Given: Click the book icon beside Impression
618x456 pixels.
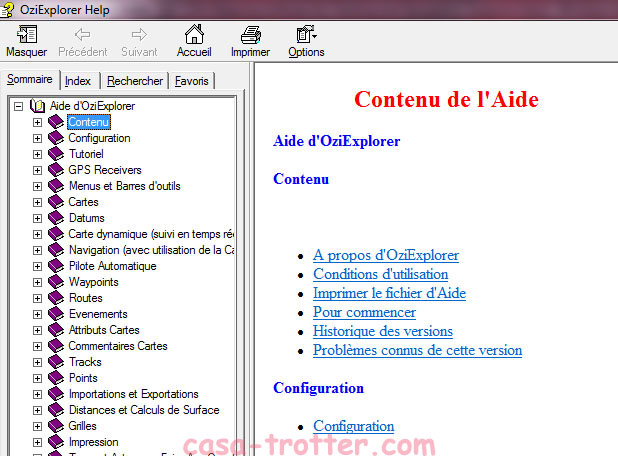Looking at the screenshot, I should point(56,442).
